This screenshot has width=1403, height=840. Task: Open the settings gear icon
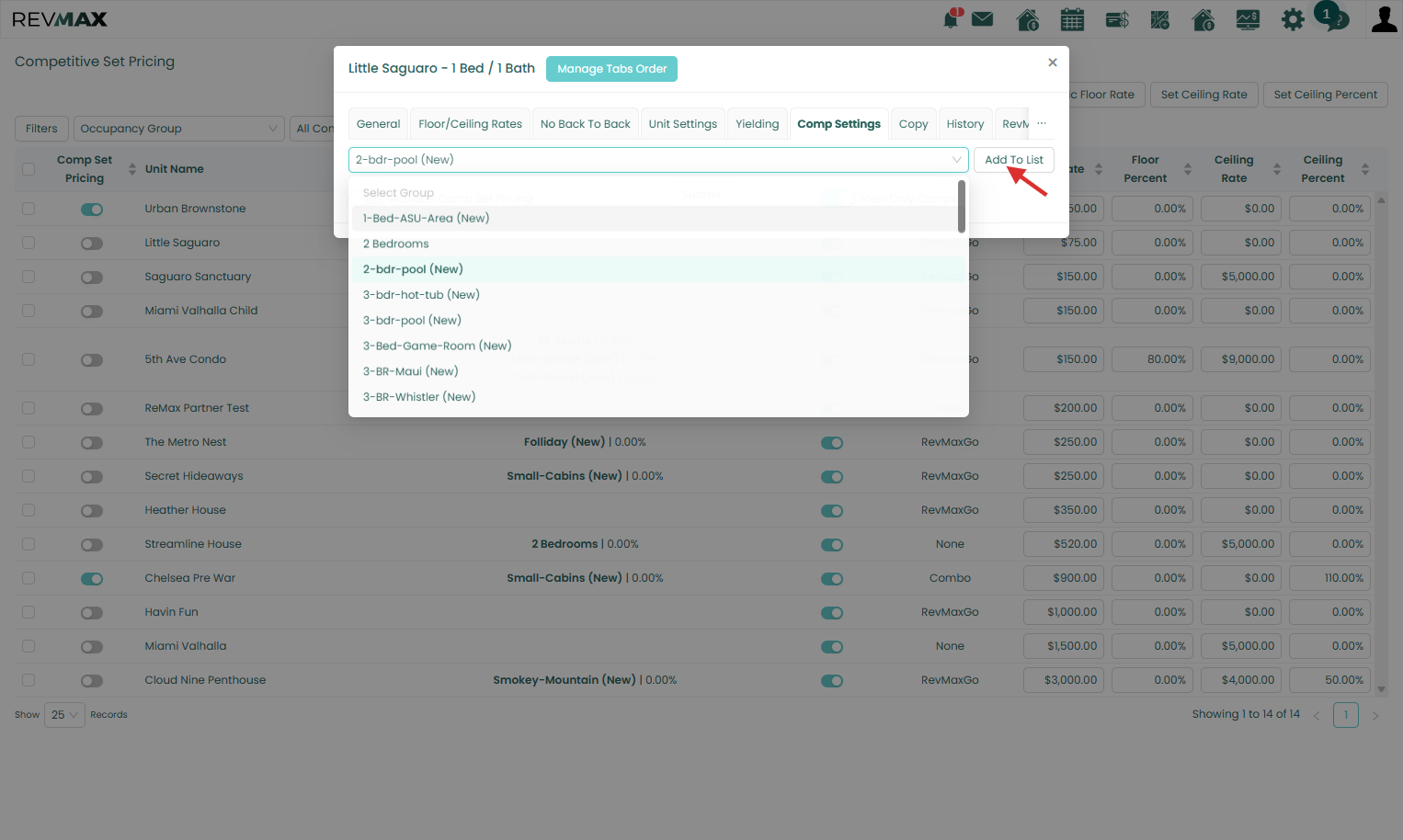pos(1293,19)
